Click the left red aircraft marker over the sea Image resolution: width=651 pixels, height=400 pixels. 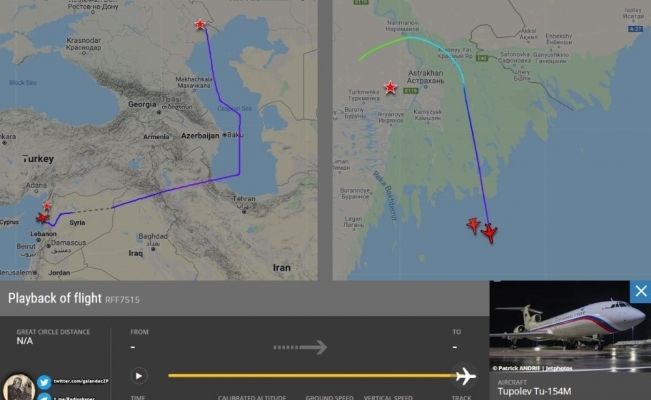[x=473, y=226]
